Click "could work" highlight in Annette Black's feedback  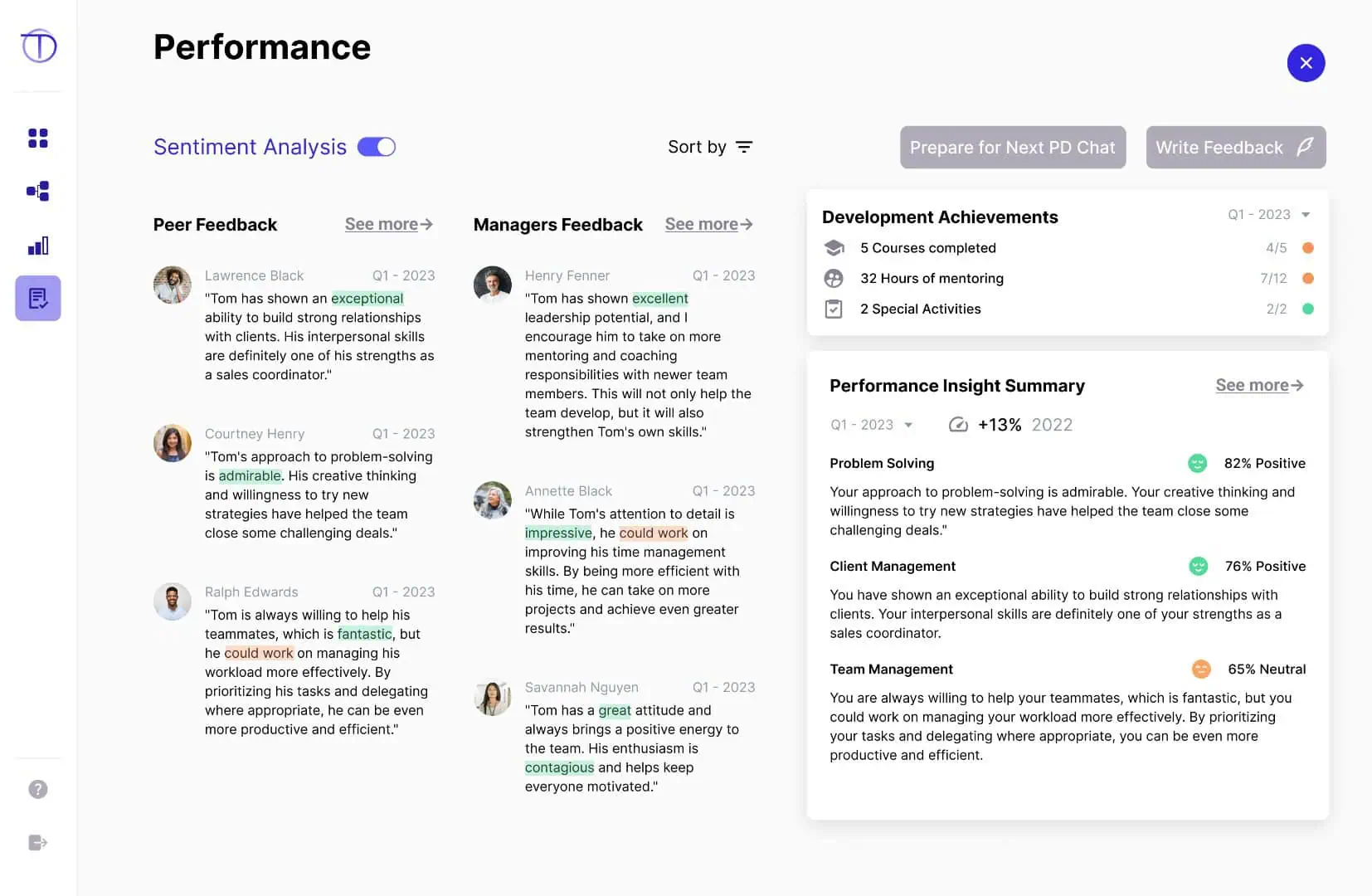654,533
